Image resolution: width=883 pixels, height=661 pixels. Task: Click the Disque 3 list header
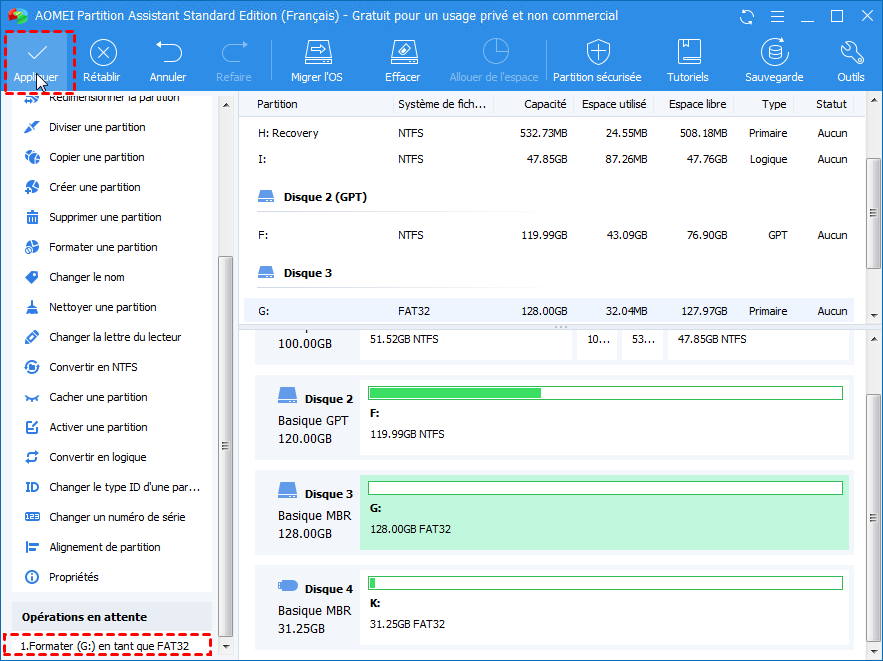[x=307, y=273]
